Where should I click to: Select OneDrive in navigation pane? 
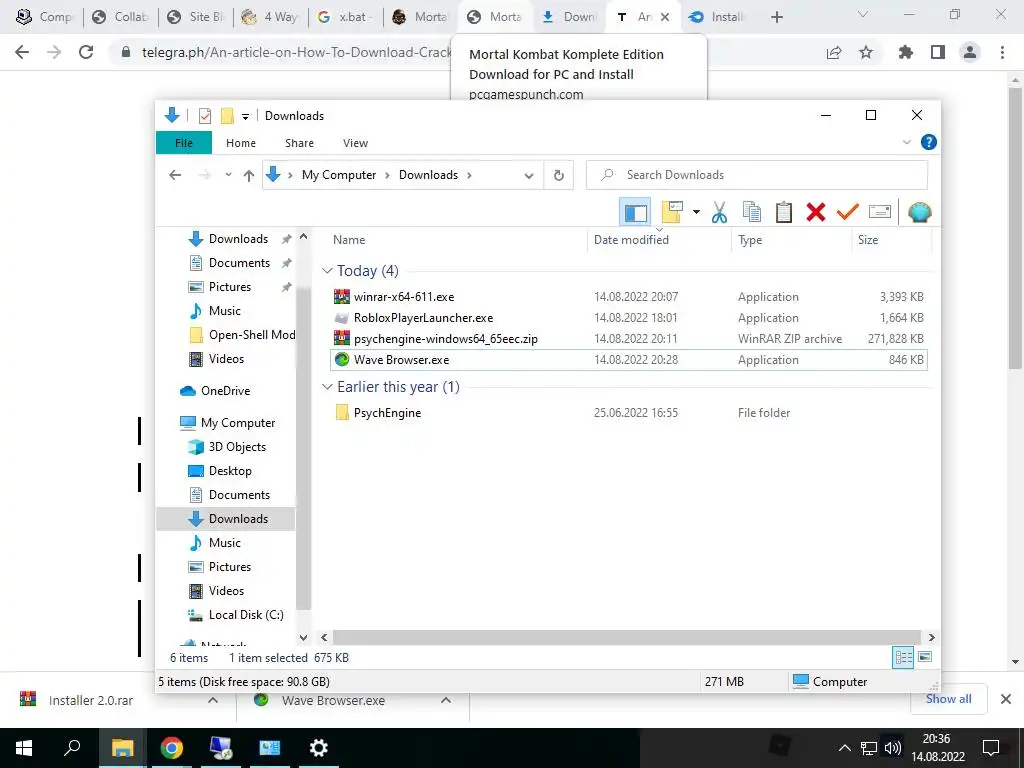(225, 391)
